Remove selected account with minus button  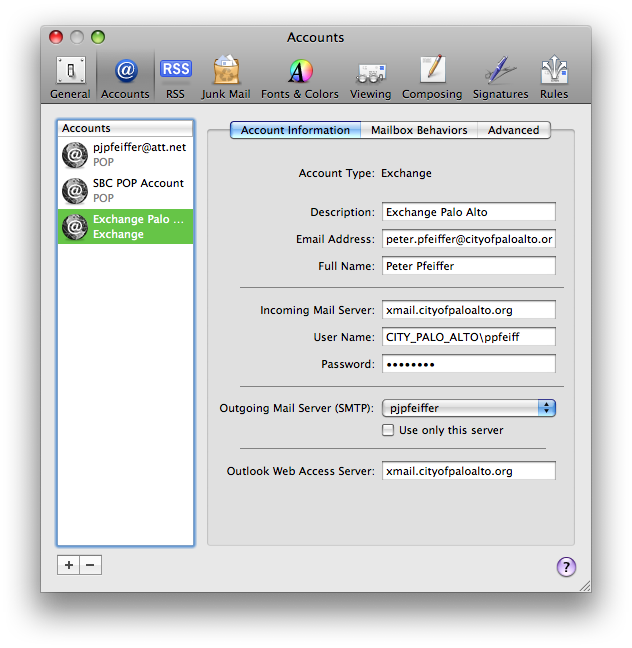point(90,565)
